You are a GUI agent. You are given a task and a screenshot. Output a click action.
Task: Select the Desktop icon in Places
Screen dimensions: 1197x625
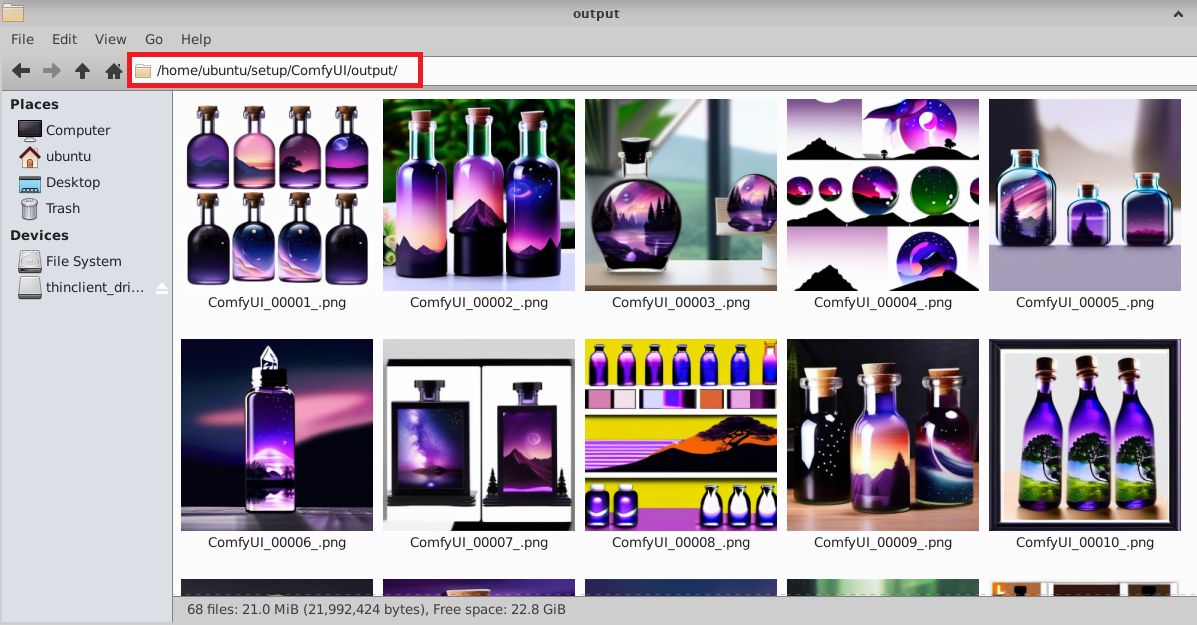30,183
